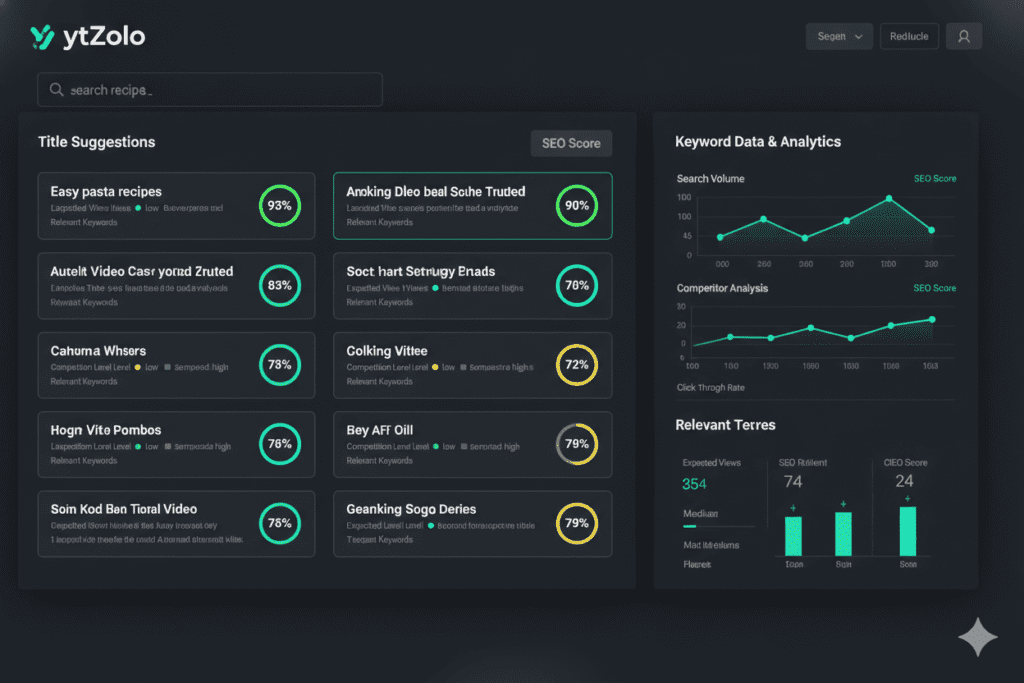The width and height of the screenshot is (1024, 683).
Task: Click the peak point on Search Volume chart
Action: pos(889,199)
